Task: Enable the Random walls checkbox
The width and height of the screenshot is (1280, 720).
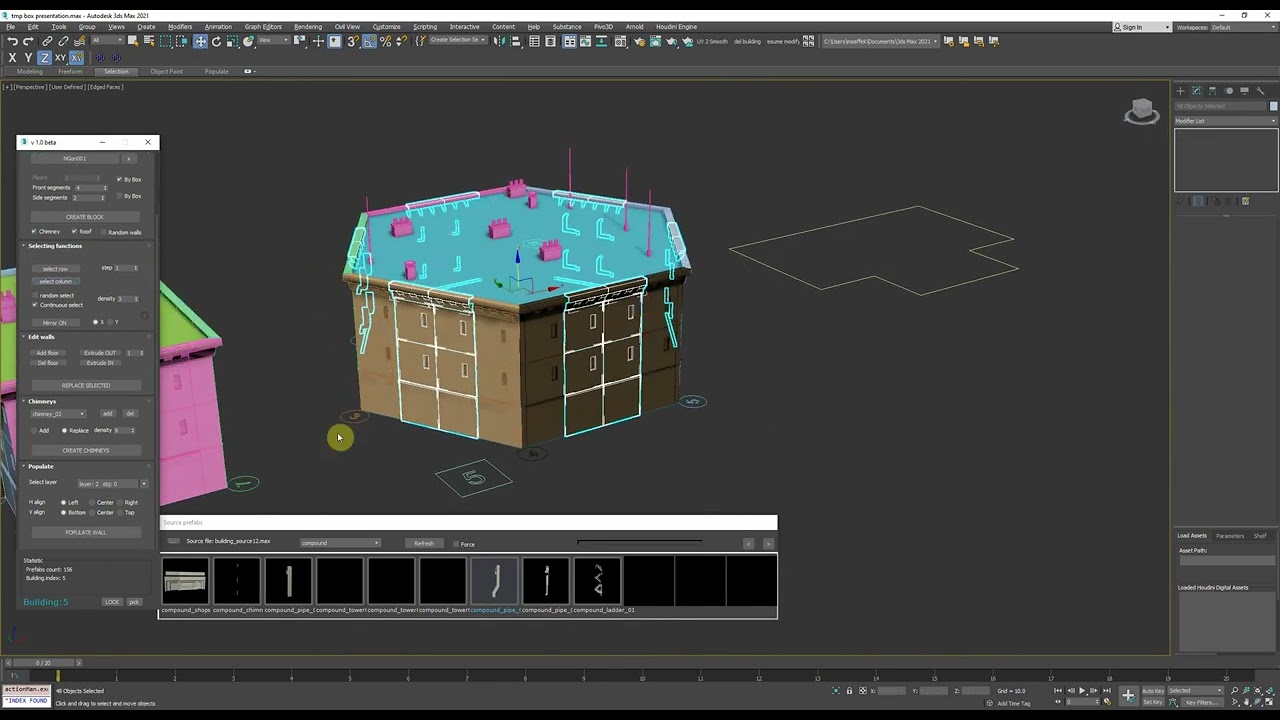Action: click(x=104, y=232)
